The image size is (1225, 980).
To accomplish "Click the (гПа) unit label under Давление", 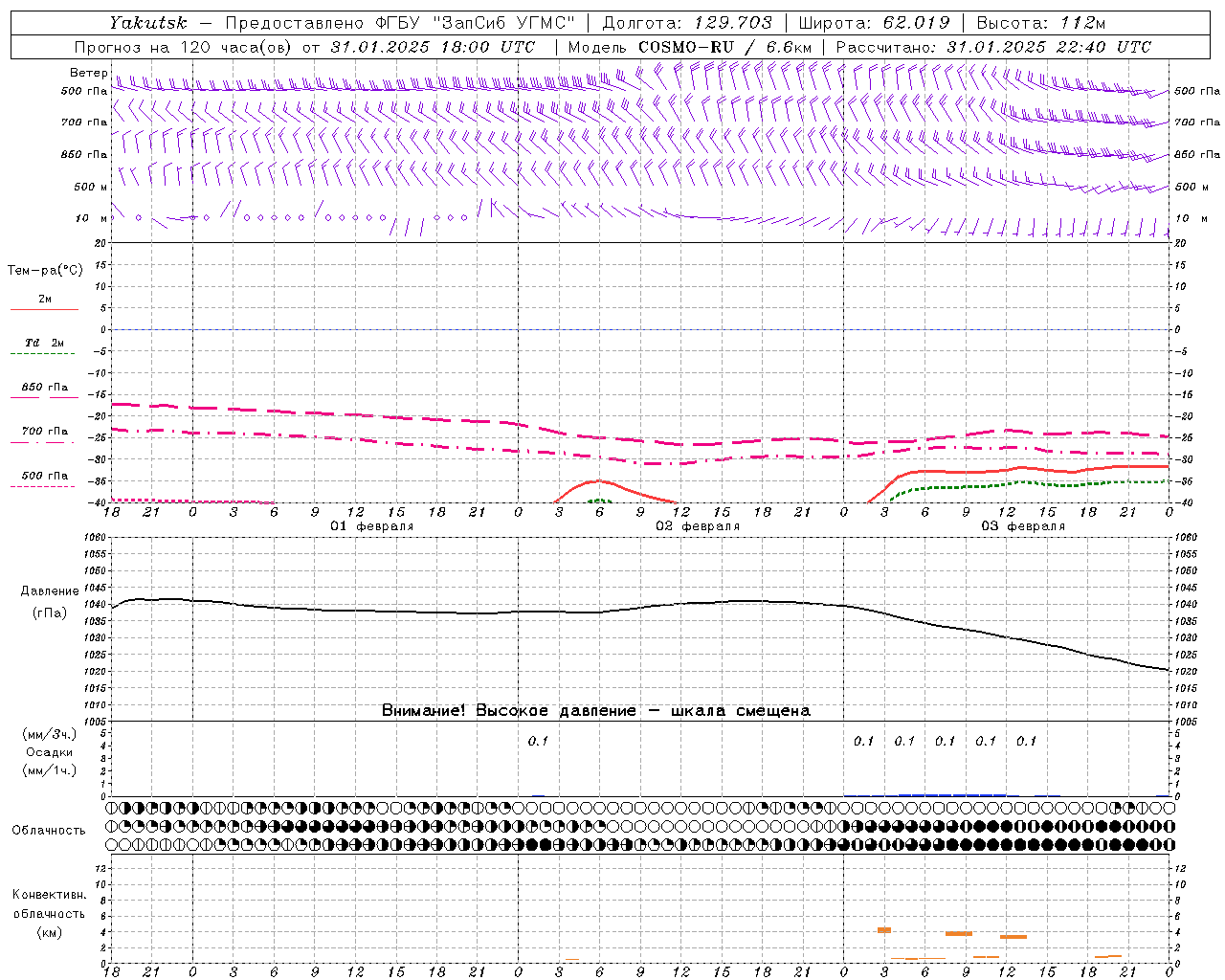I will [x=50, y=613].
